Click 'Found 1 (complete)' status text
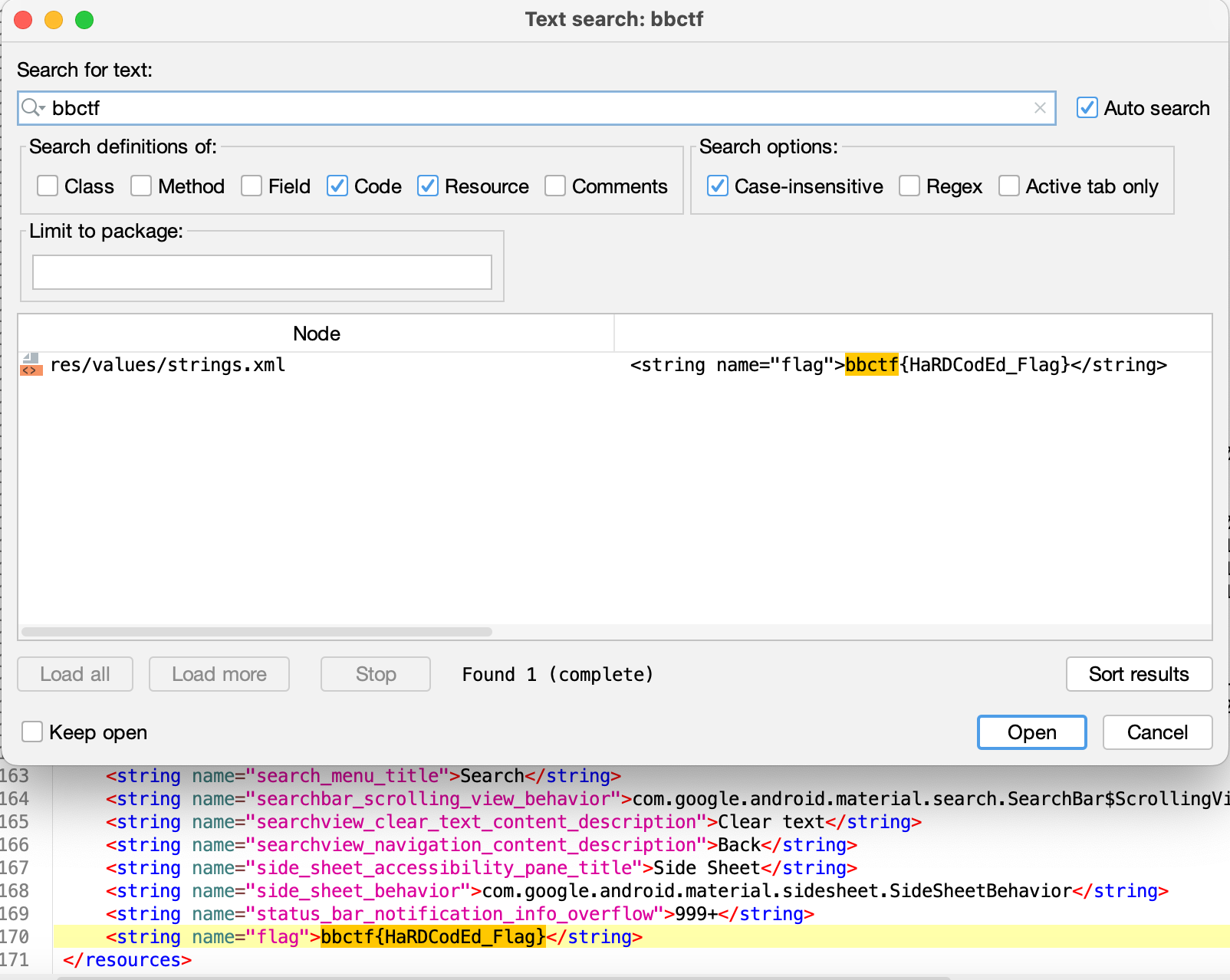Viewport: 1230px width, 980px height. coord(557,674)
